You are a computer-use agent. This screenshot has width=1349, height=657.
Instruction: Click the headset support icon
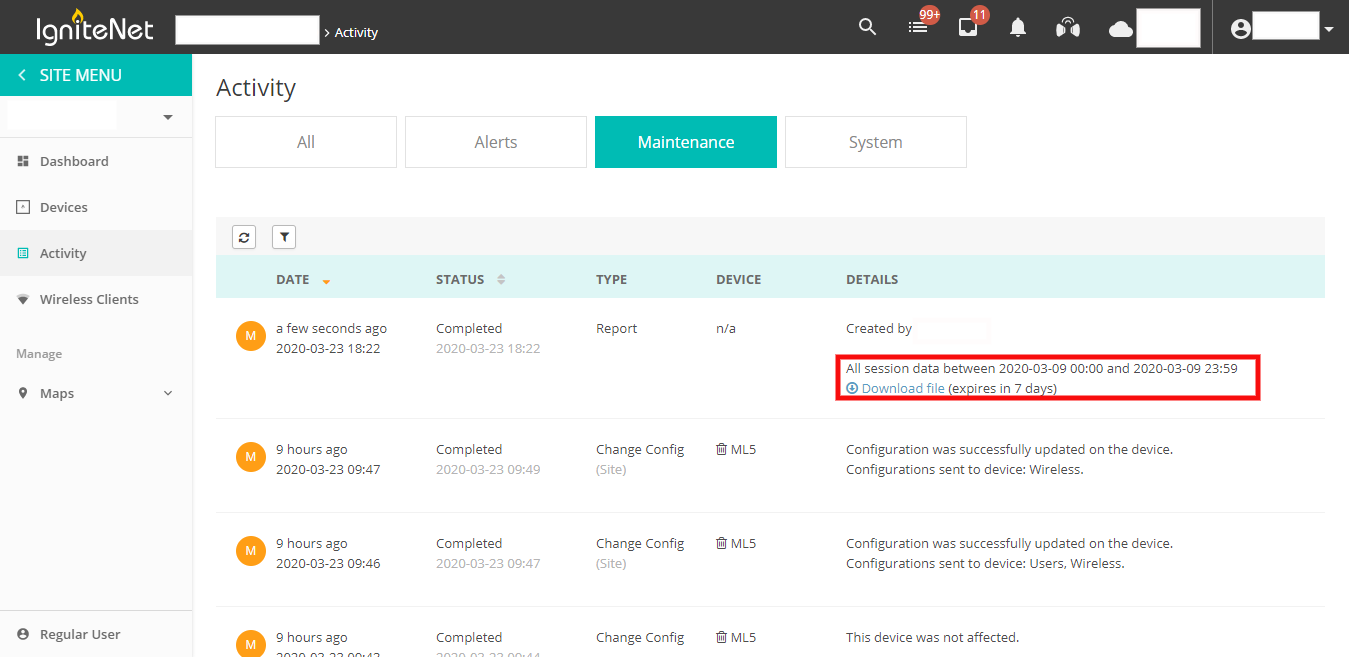[x=1068, y=28]
